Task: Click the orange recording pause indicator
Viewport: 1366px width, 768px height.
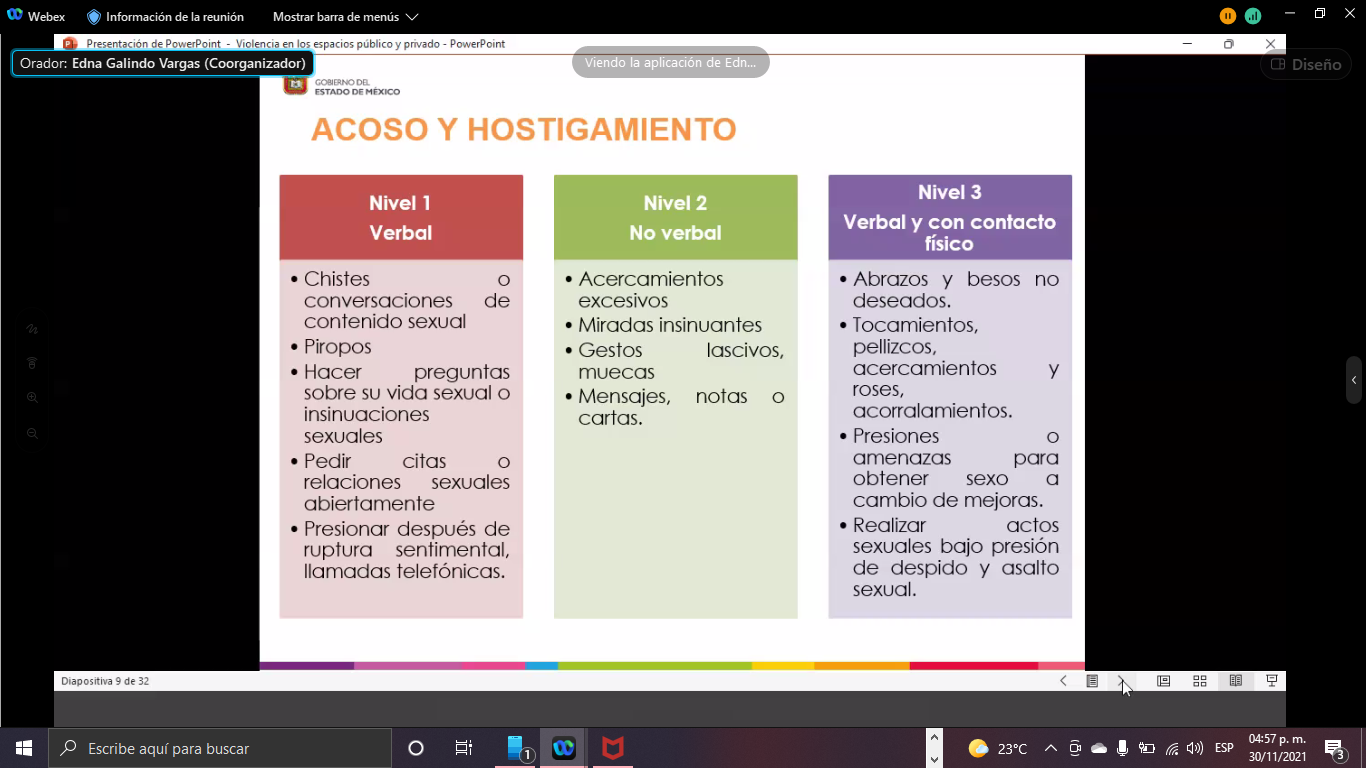Action: [1228, 16]
